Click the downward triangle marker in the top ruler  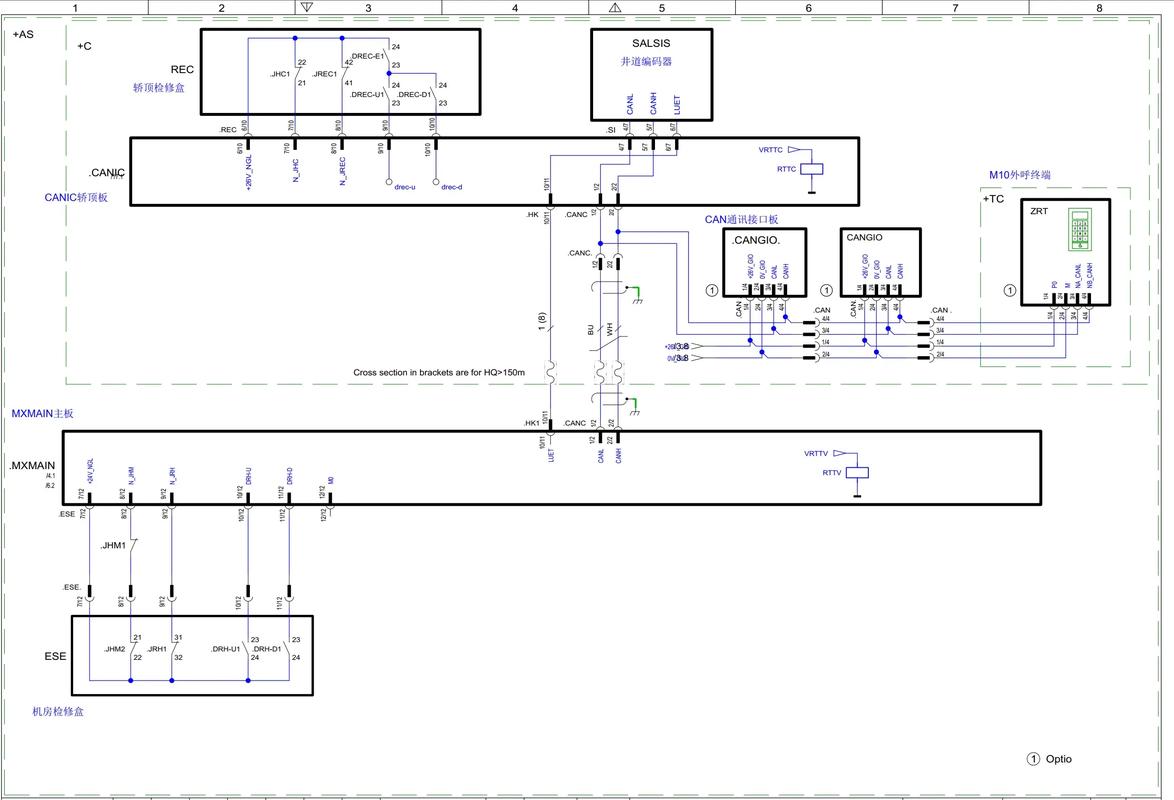tap(307, 7)
